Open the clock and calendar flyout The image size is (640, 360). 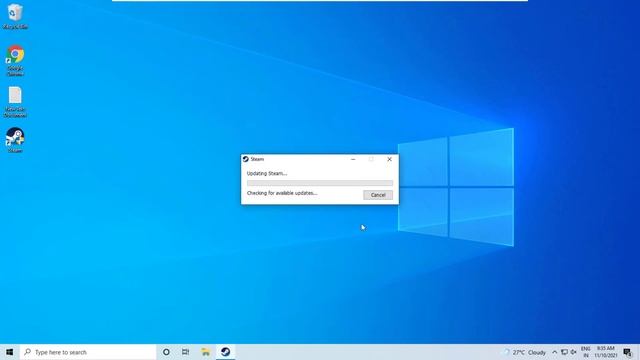[x=605, y=352]
